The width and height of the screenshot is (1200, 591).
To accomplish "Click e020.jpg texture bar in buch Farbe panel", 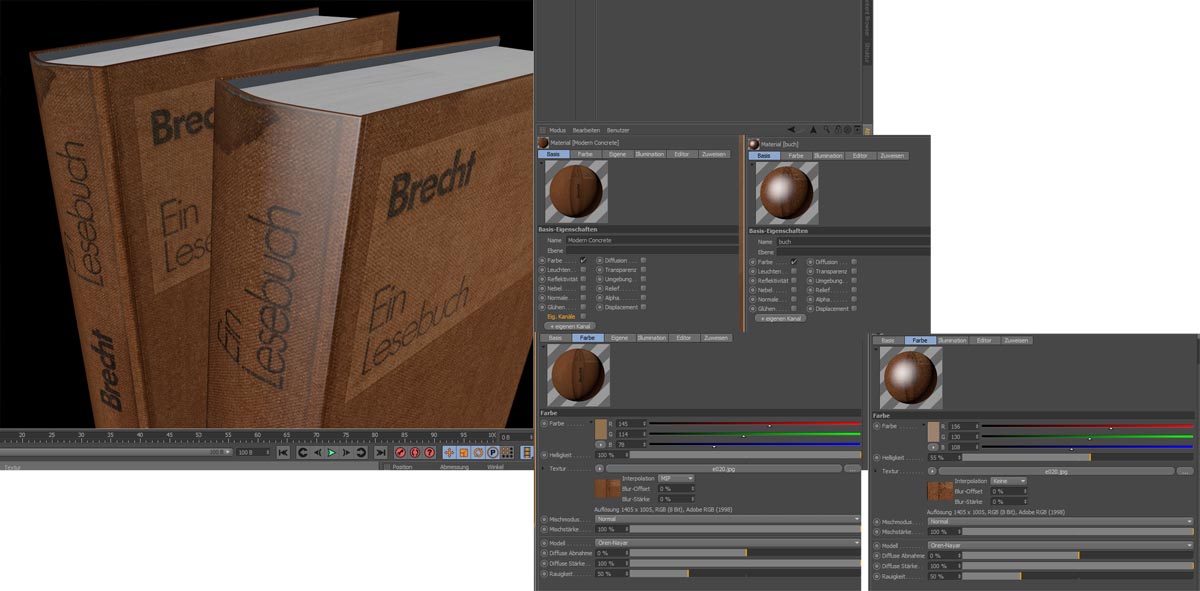I will click(x=1055, y=470).
